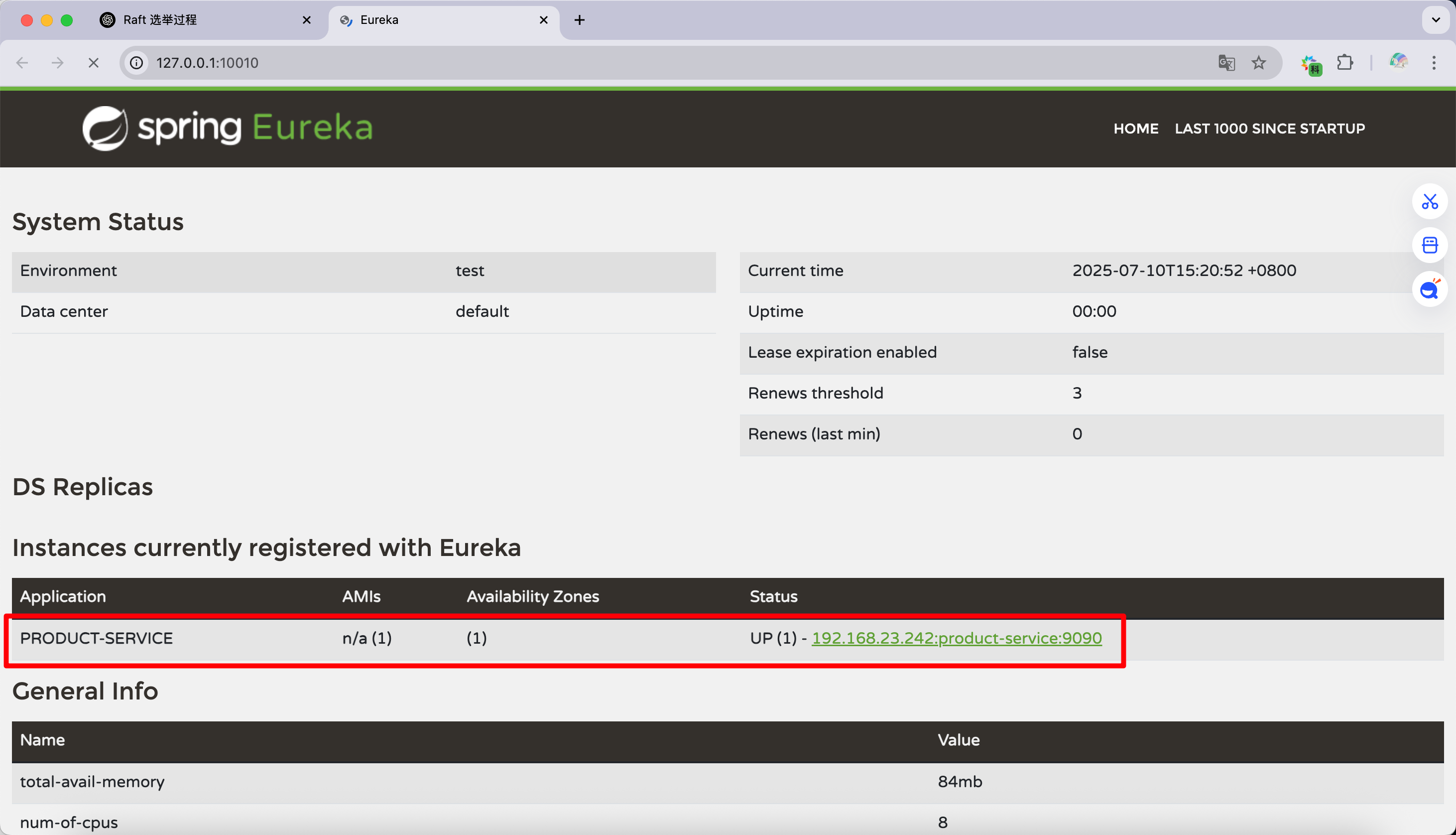The width and height of the screenshot is (1456, 835).
Task: Click the chat assistant icon on right sidebar
Action: point(1430,289)
